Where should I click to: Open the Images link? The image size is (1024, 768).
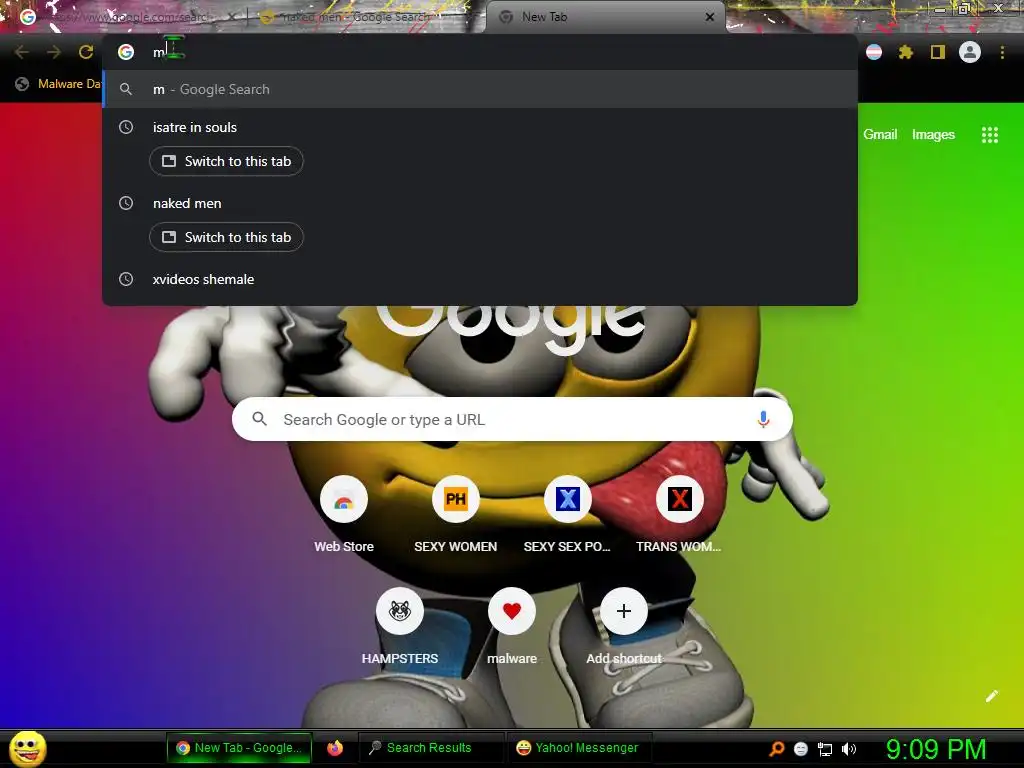pyautogui.click(x=933, y=135)
